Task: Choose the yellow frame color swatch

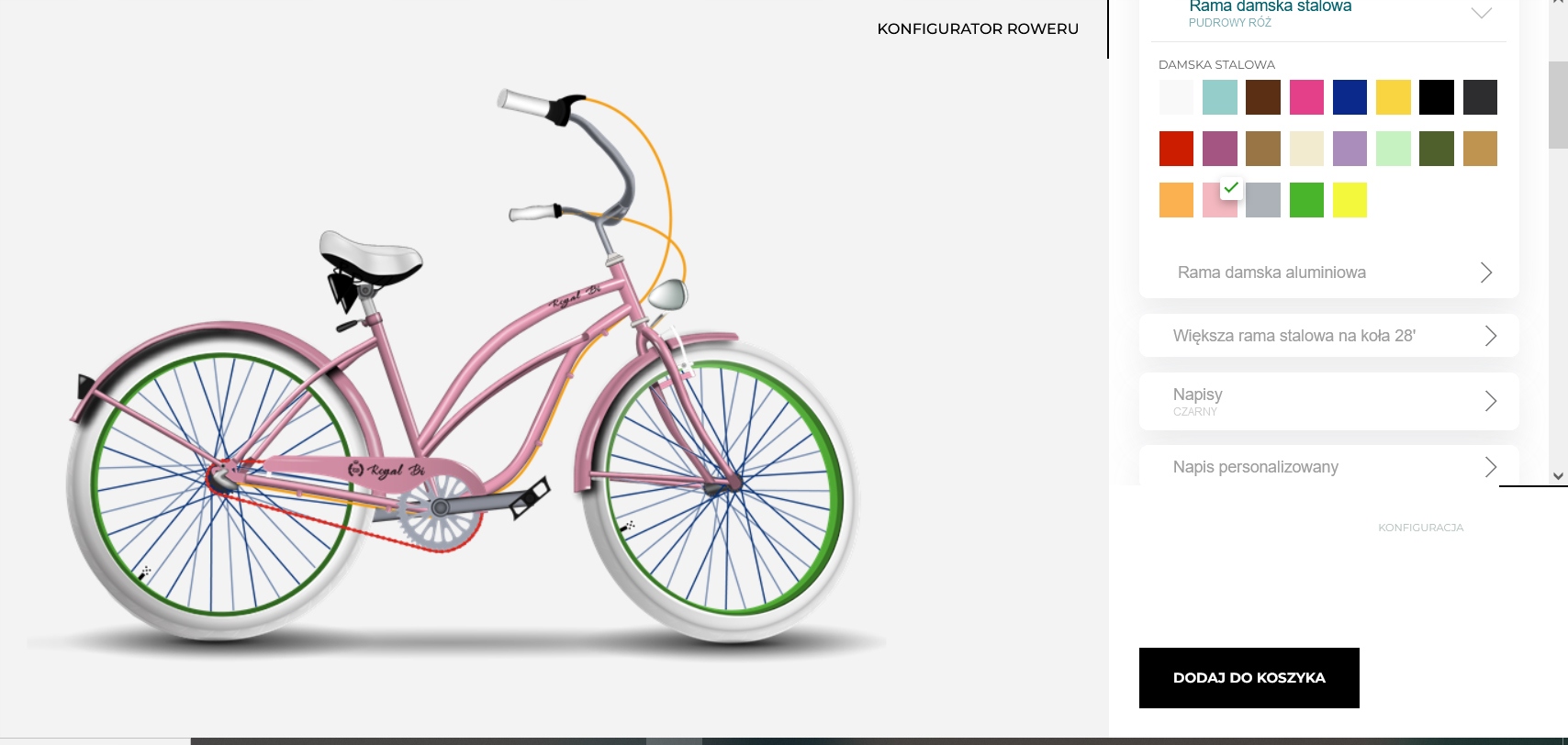Action: [1393, 97]
